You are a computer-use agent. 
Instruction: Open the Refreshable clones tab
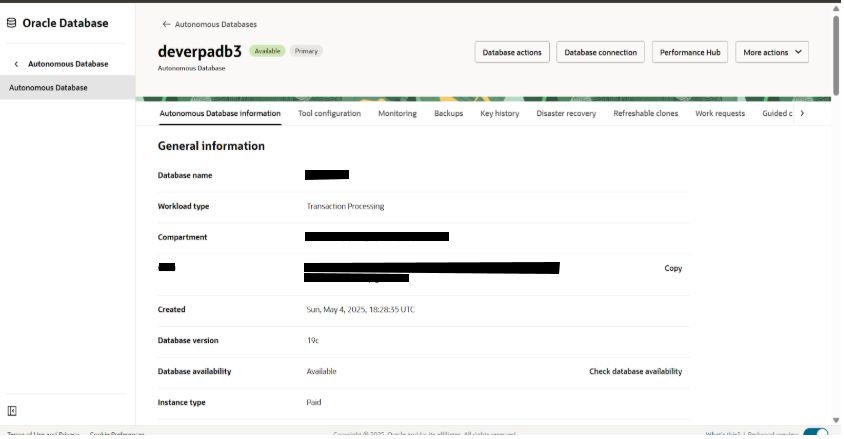[645, 114]
